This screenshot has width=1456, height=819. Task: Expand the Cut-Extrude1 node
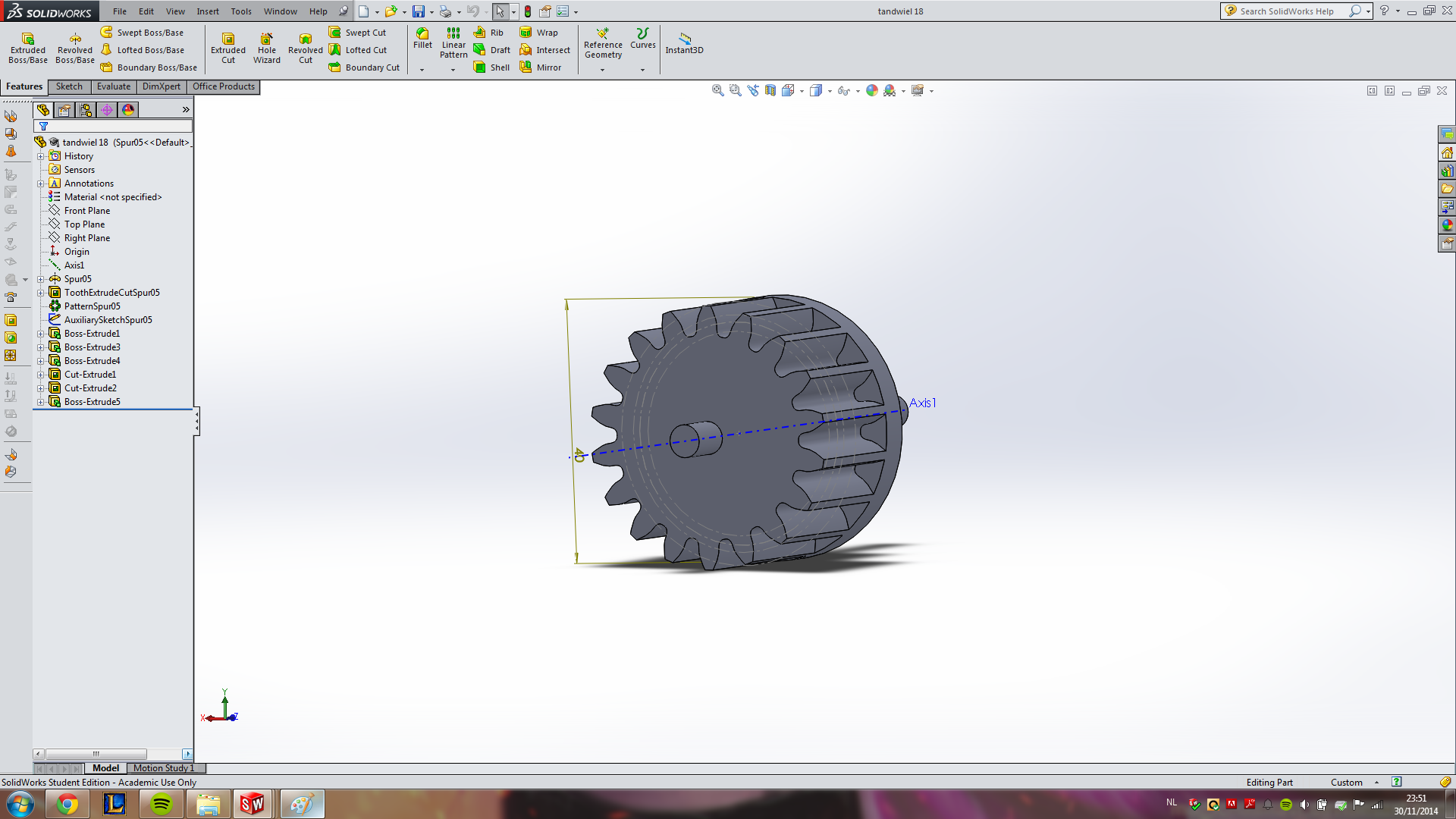pos(41,375)
